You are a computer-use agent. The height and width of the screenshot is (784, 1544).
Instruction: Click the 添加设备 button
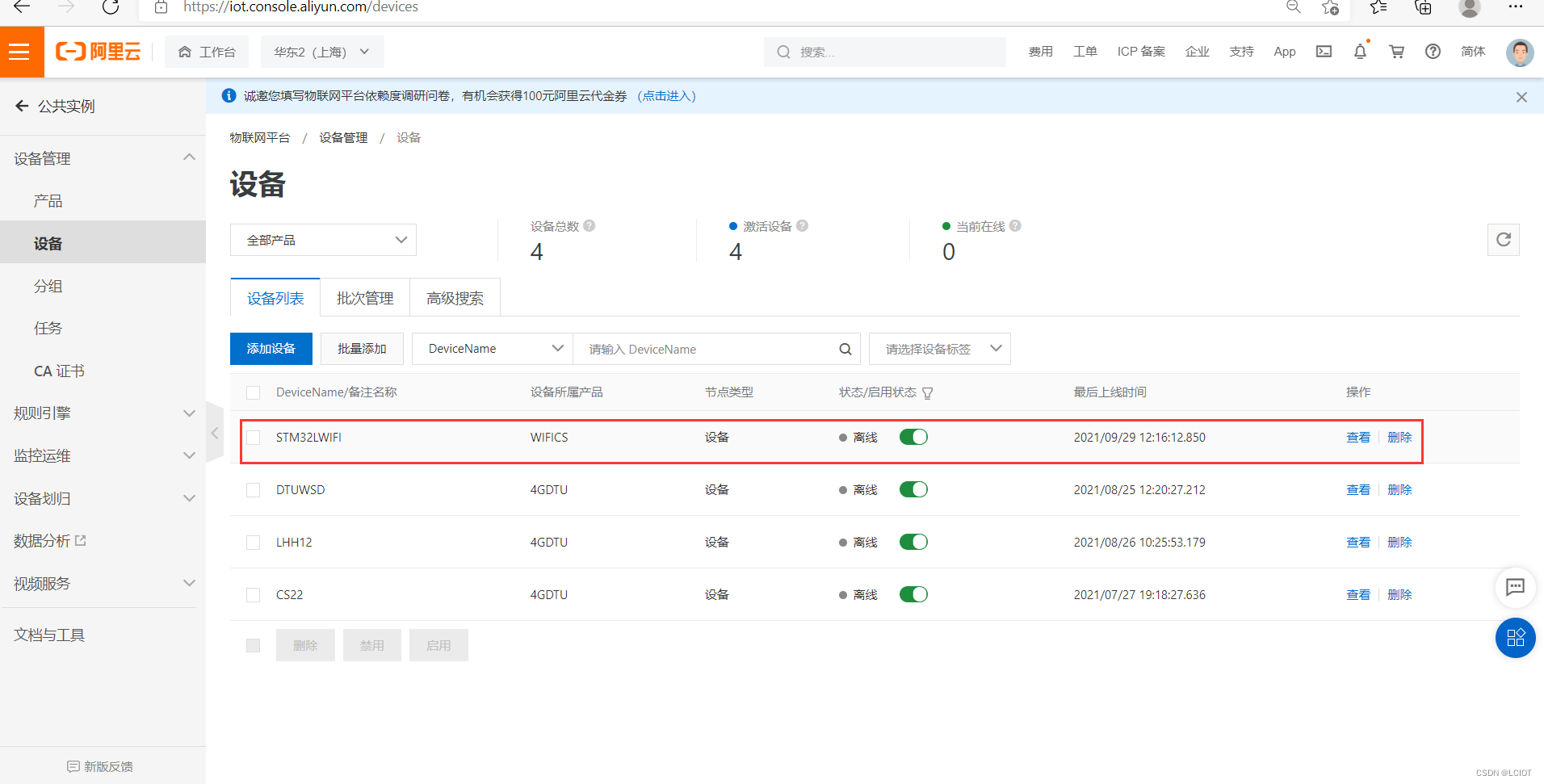coord(271,349)
